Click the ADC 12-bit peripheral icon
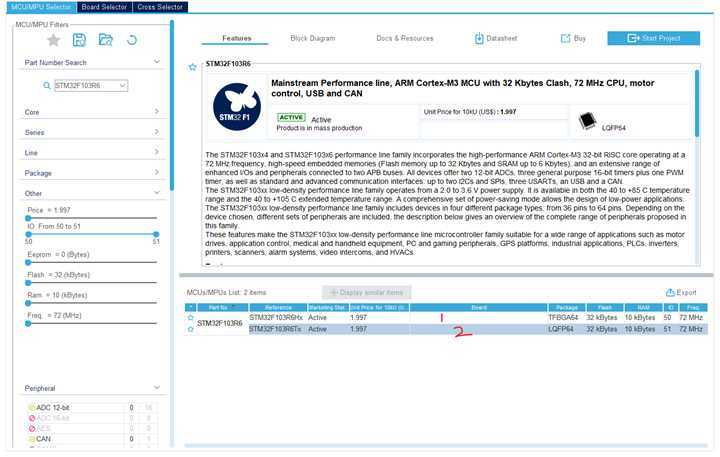 [x=32, y=407]
